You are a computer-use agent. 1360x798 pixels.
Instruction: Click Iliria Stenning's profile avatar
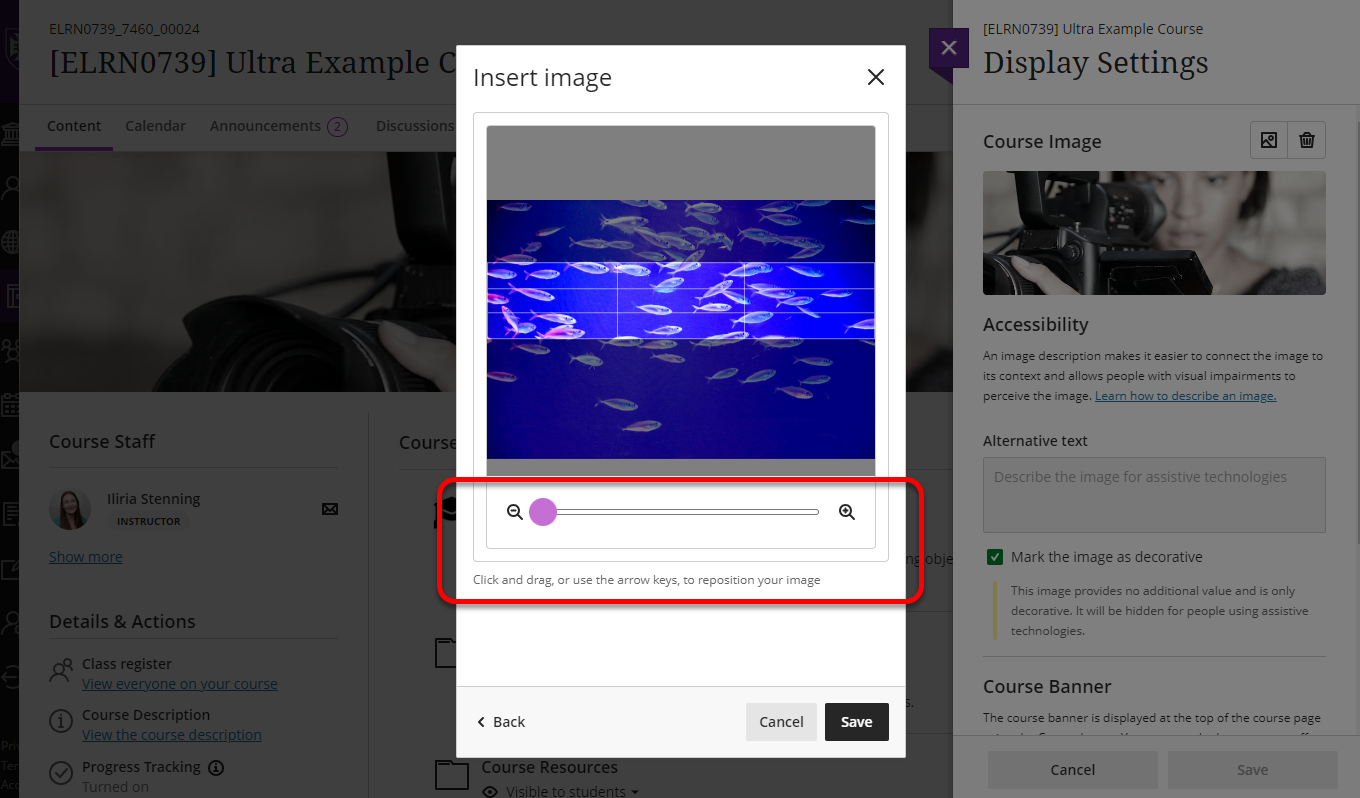[70, 510]
